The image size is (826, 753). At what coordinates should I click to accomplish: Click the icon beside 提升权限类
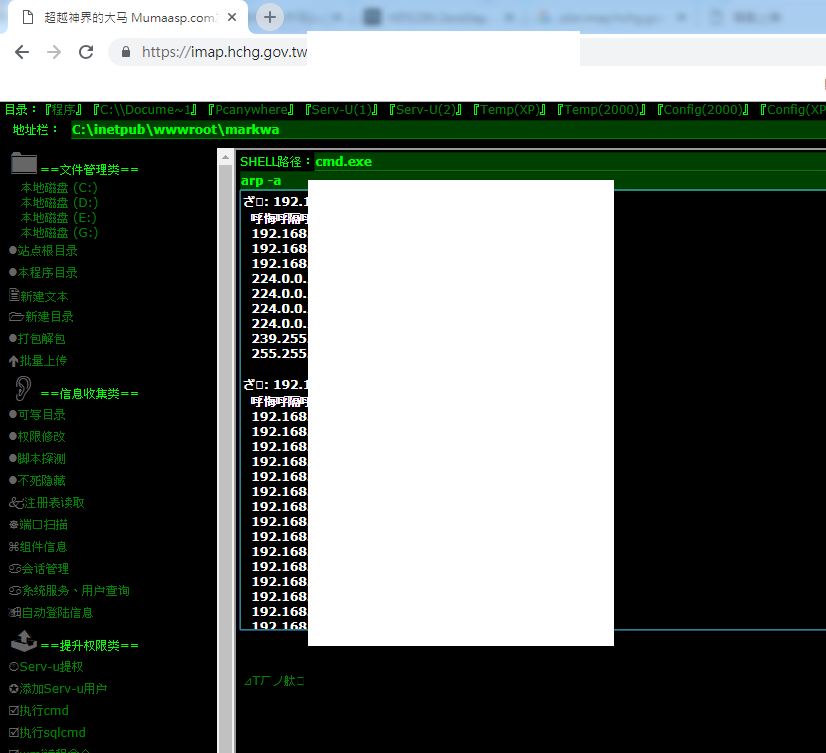(x=24, y=641)
